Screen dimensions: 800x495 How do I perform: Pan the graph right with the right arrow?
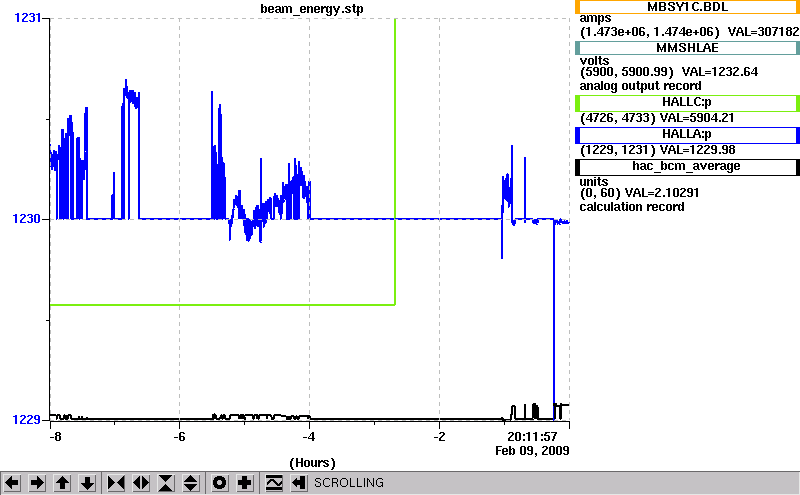click(x=37, y=483)
